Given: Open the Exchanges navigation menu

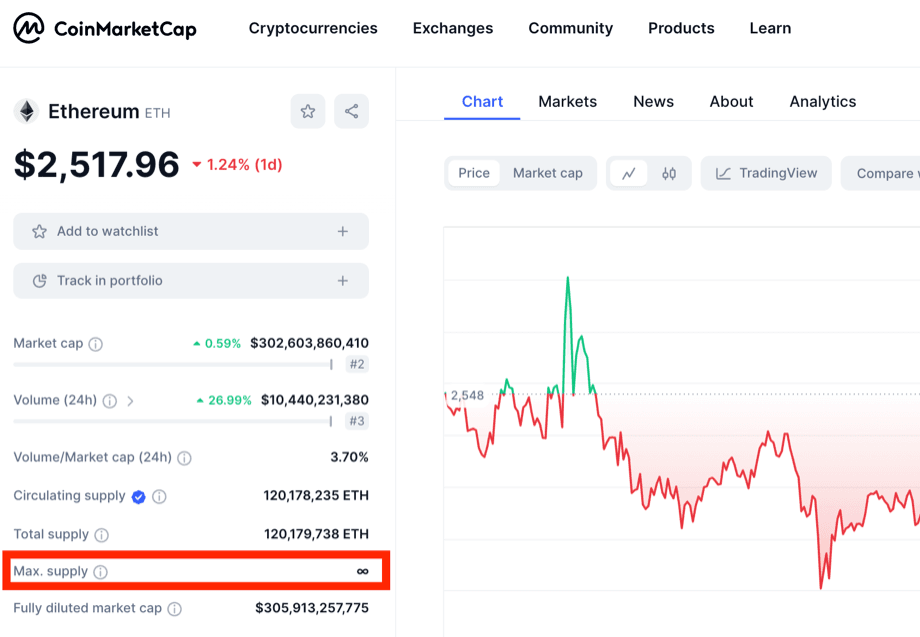Looking at the screenshot, I should pos(452,28).
